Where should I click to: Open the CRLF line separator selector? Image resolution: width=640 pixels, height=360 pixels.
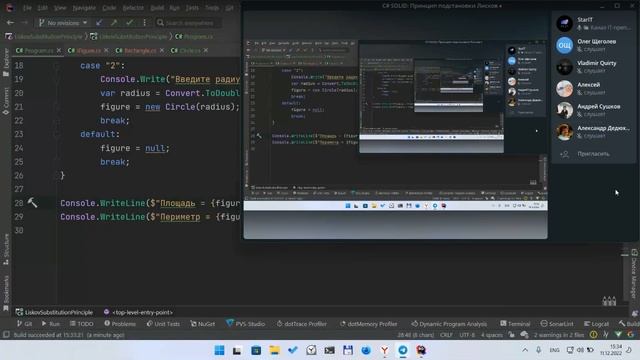coord(446,335)
